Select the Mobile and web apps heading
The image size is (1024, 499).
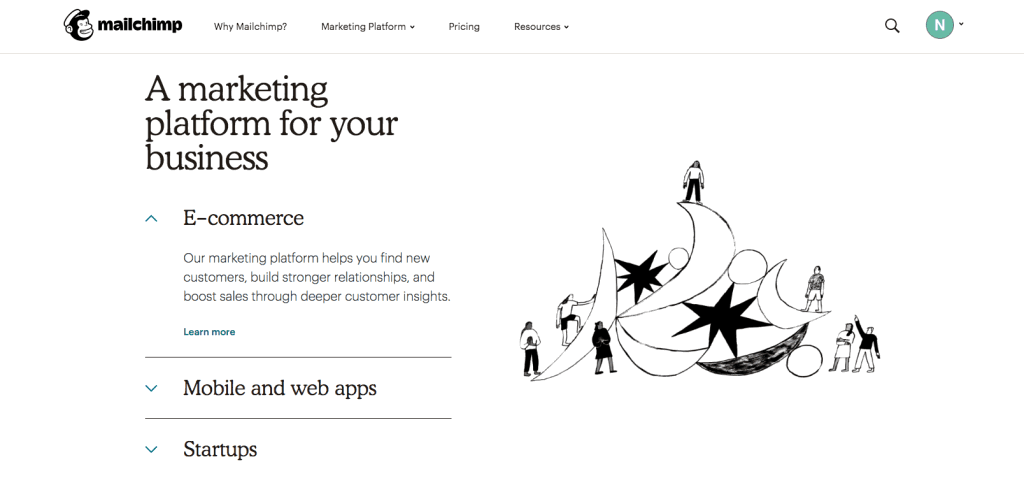click(x=280, y=388)
